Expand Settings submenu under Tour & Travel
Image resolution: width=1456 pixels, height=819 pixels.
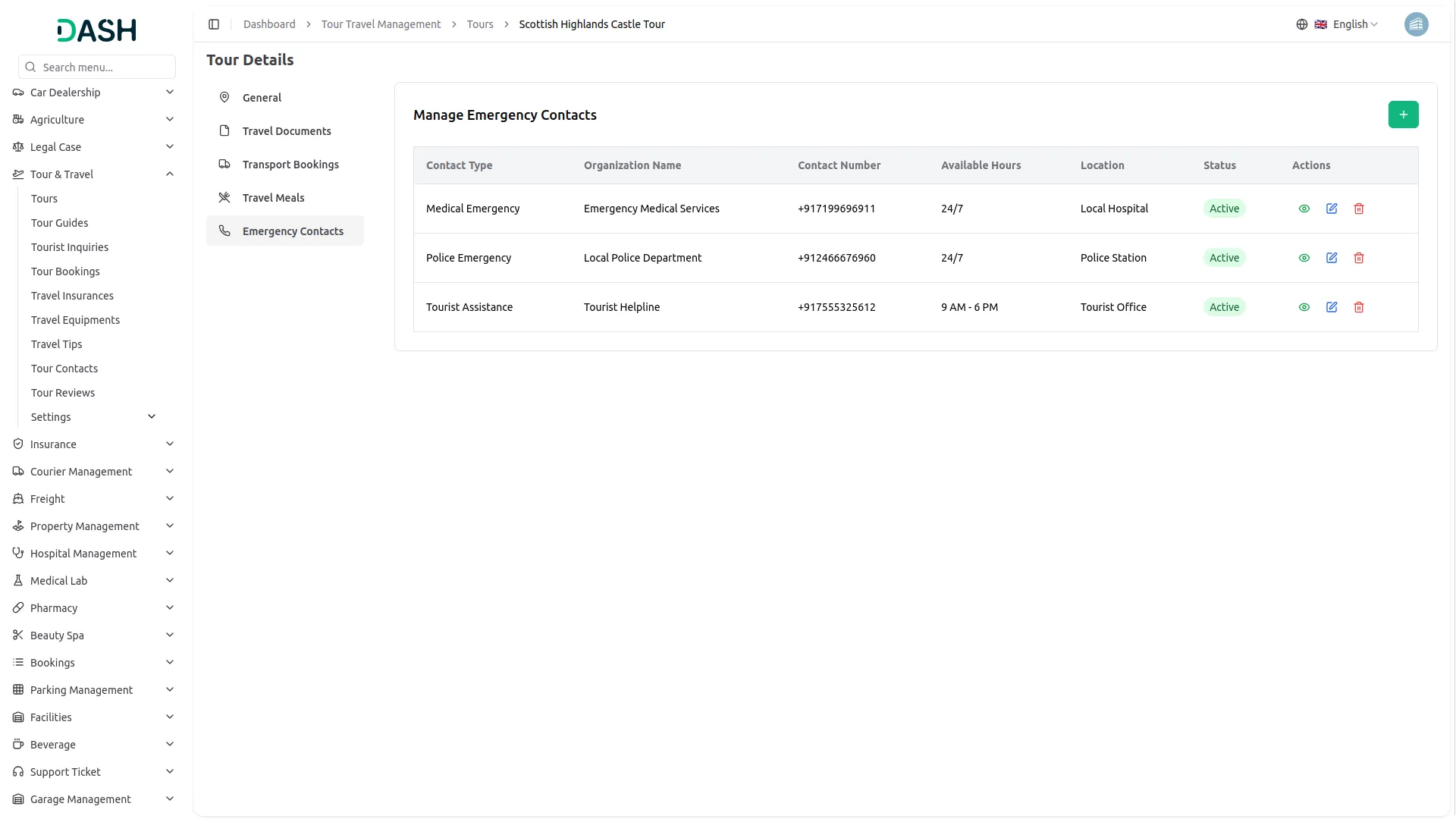94,417
